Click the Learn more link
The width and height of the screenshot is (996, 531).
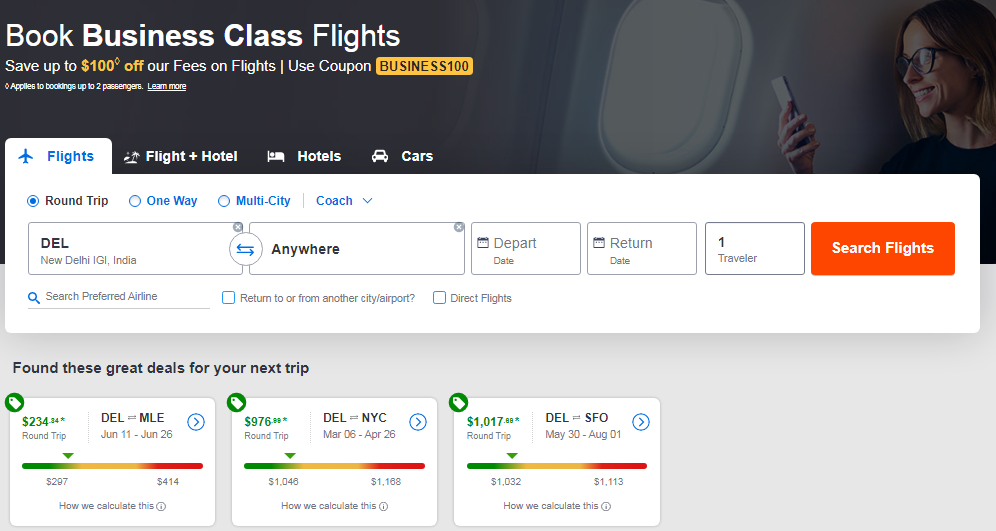tap(166, 87)
